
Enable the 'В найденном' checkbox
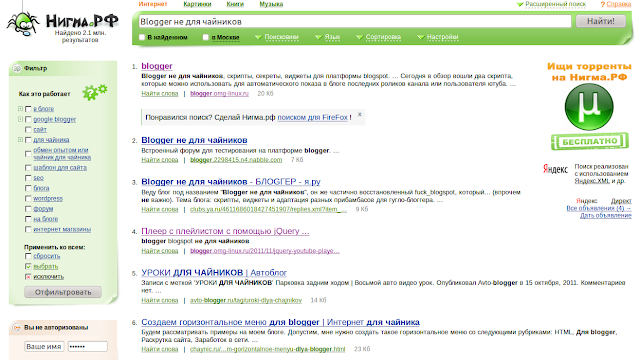tap(142, 37)
